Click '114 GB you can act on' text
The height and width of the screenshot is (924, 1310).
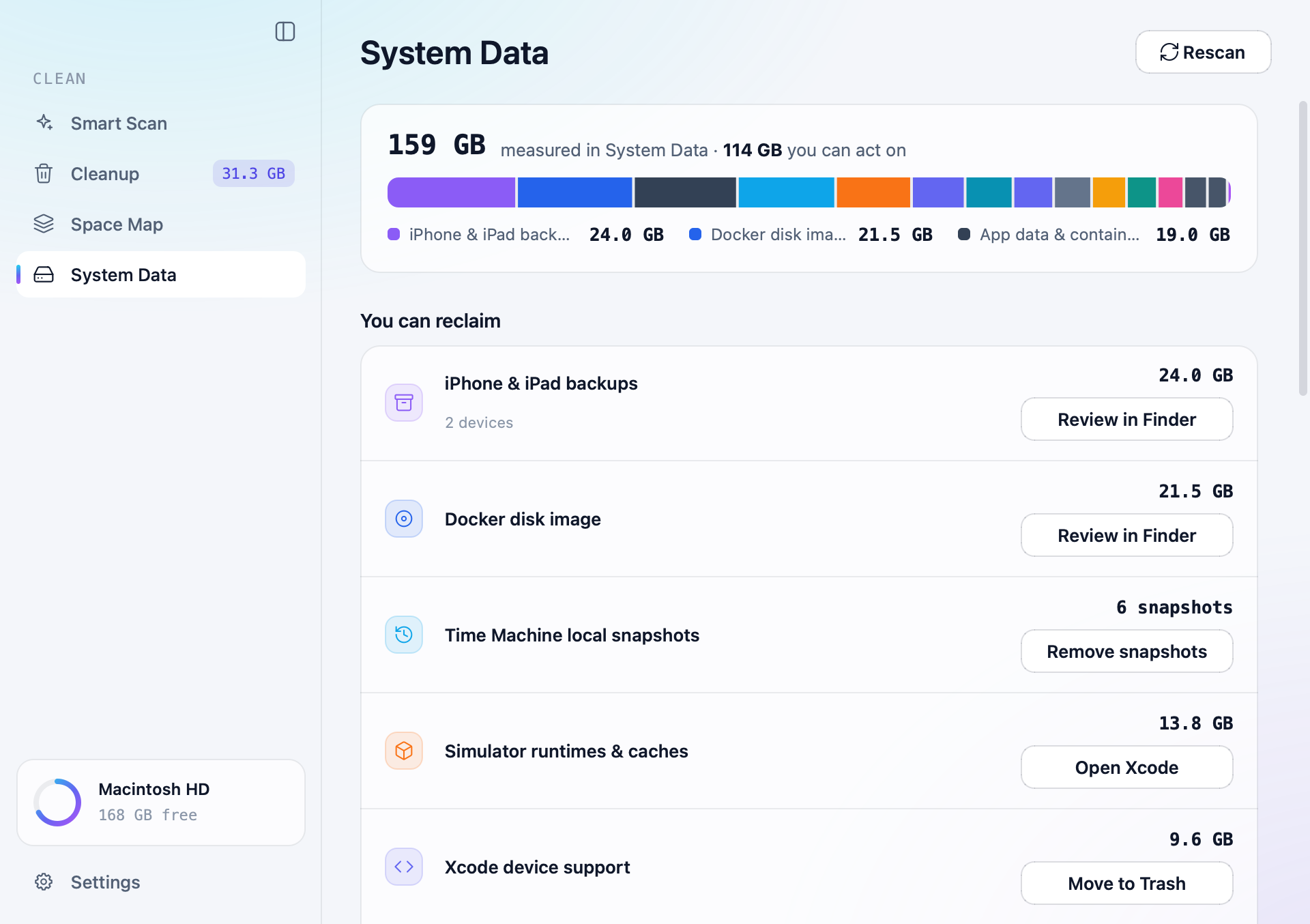[814, 150]
